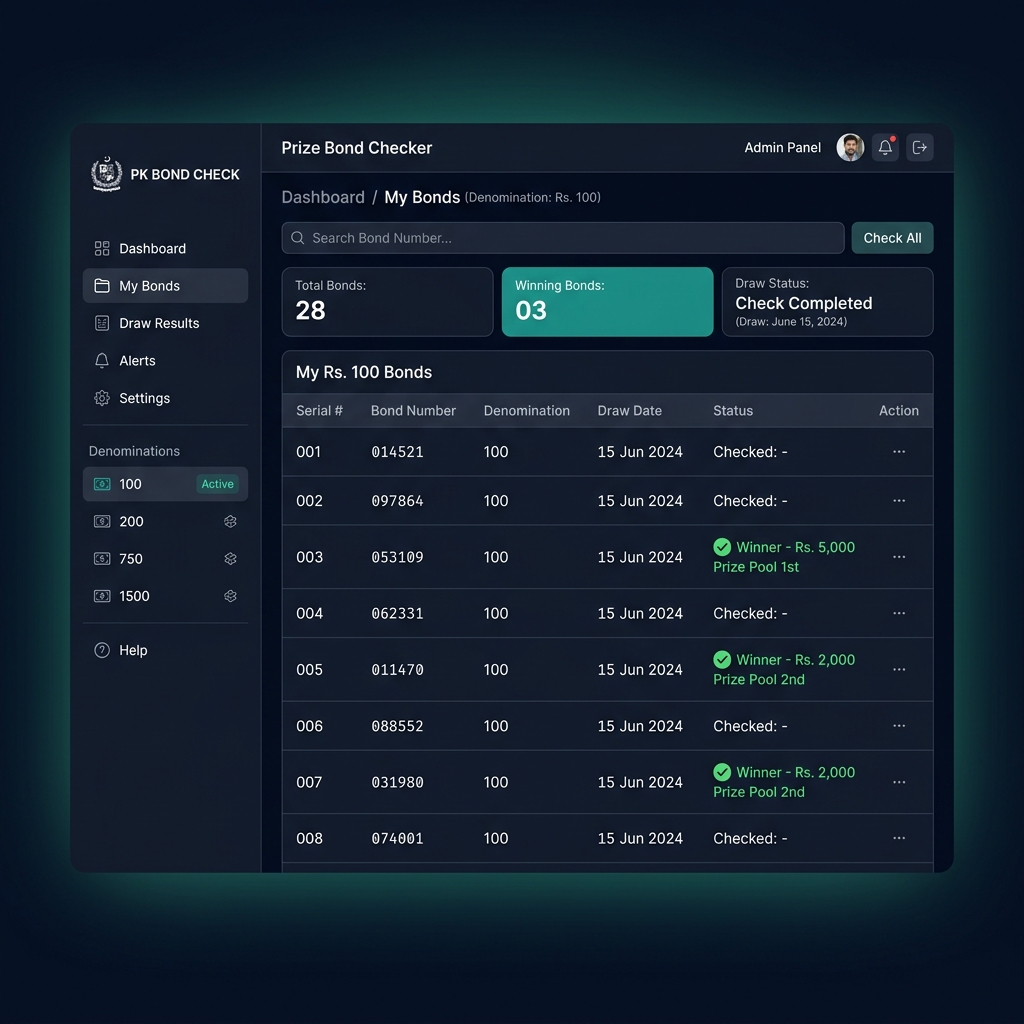Select the 100 denomination
This screenshot has height=1024, width=1024.
[x=165, y=484]
